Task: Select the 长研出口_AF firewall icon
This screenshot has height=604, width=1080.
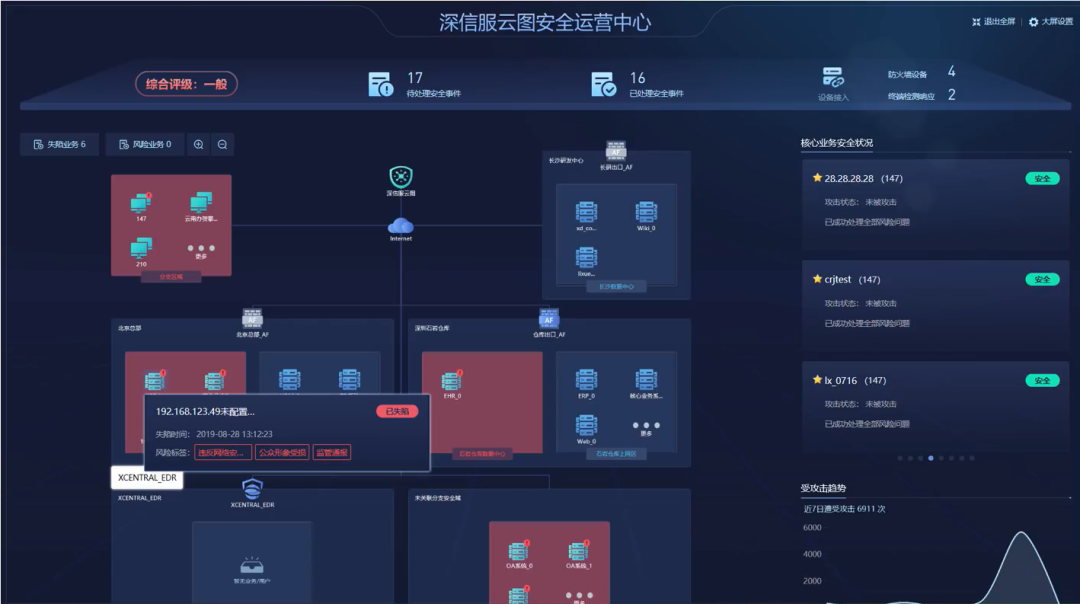Action: [x=616, y=151]
